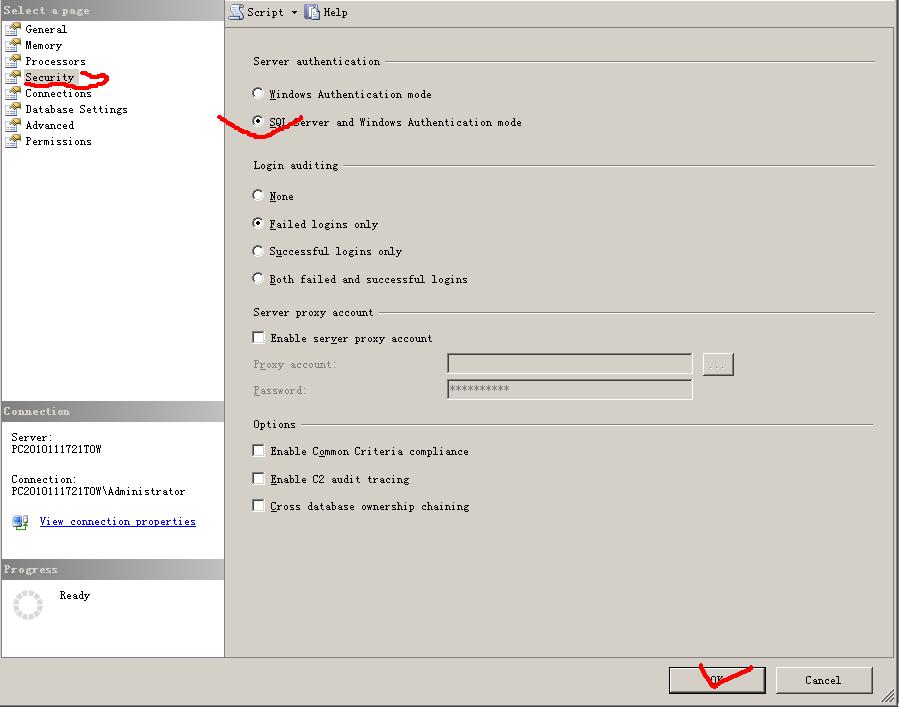Click the General page icon

(x=13, y=29)
